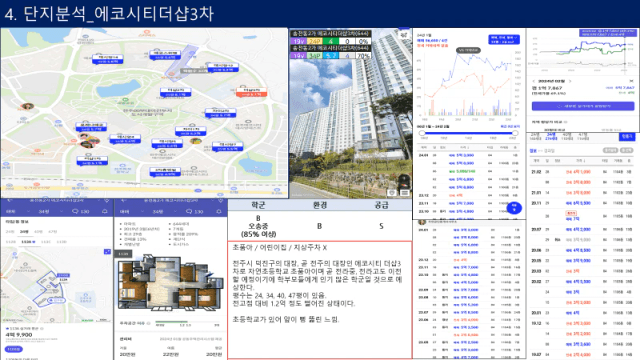Click the 초품아 / 어린이집 / 지상주차 X line
The image size is (640, 360).
point(280,248)
